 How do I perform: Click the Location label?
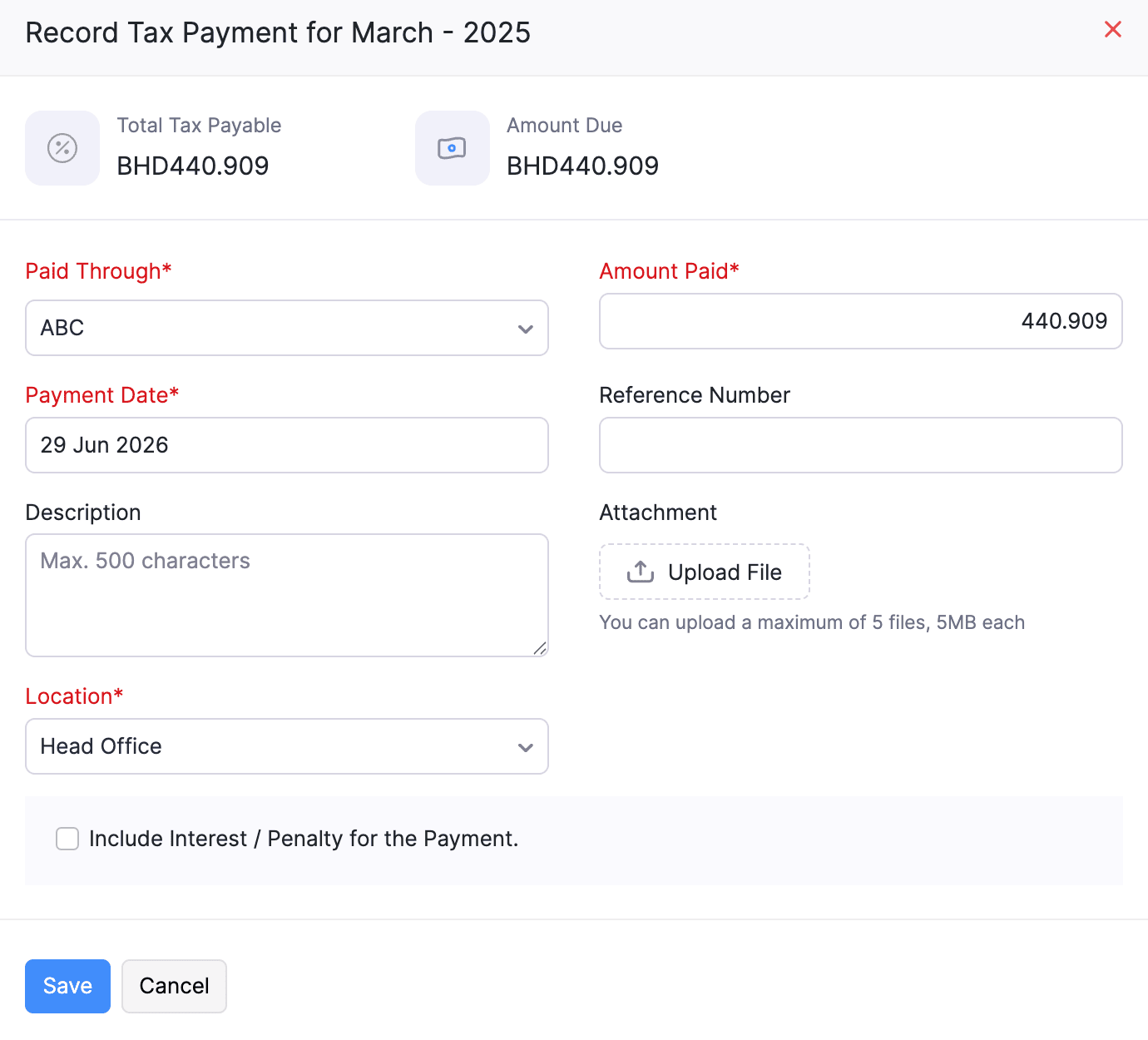click(x=74, y=696)
